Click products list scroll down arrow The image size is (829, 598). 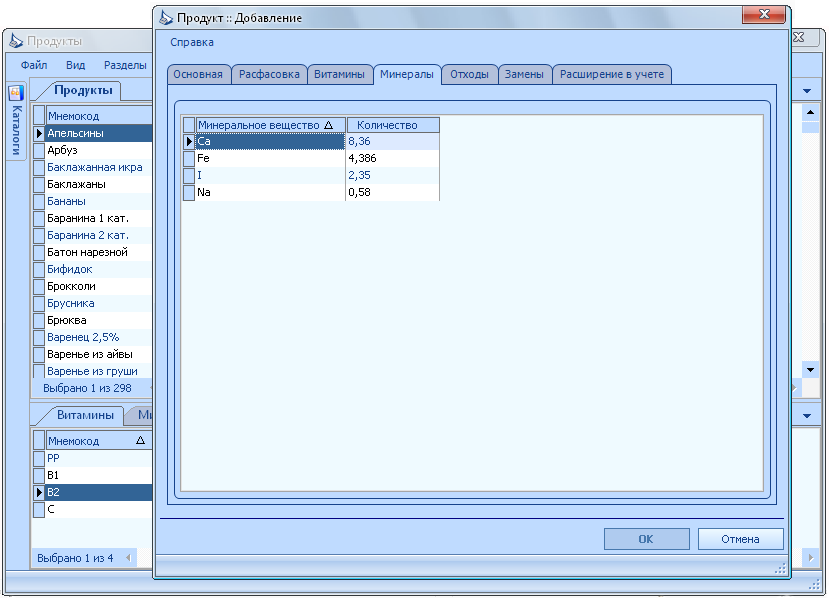point(810,370)
